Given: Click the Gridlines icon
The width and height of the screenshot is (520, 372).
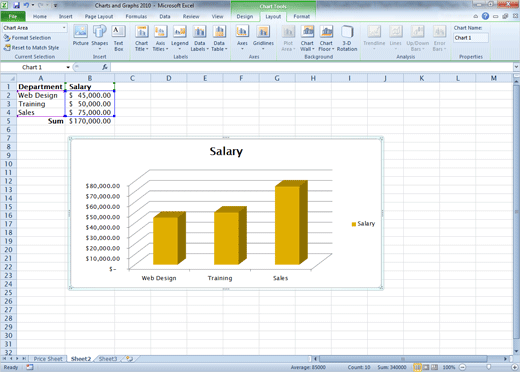Looking at the screenshot, I should coord(263,38).
